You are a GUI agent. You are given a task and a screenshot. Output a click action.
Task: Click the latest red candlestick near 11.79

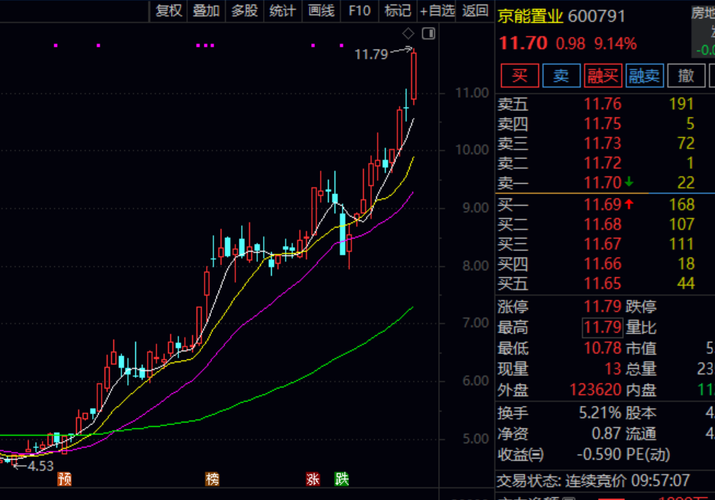click(x=414, y=76)
